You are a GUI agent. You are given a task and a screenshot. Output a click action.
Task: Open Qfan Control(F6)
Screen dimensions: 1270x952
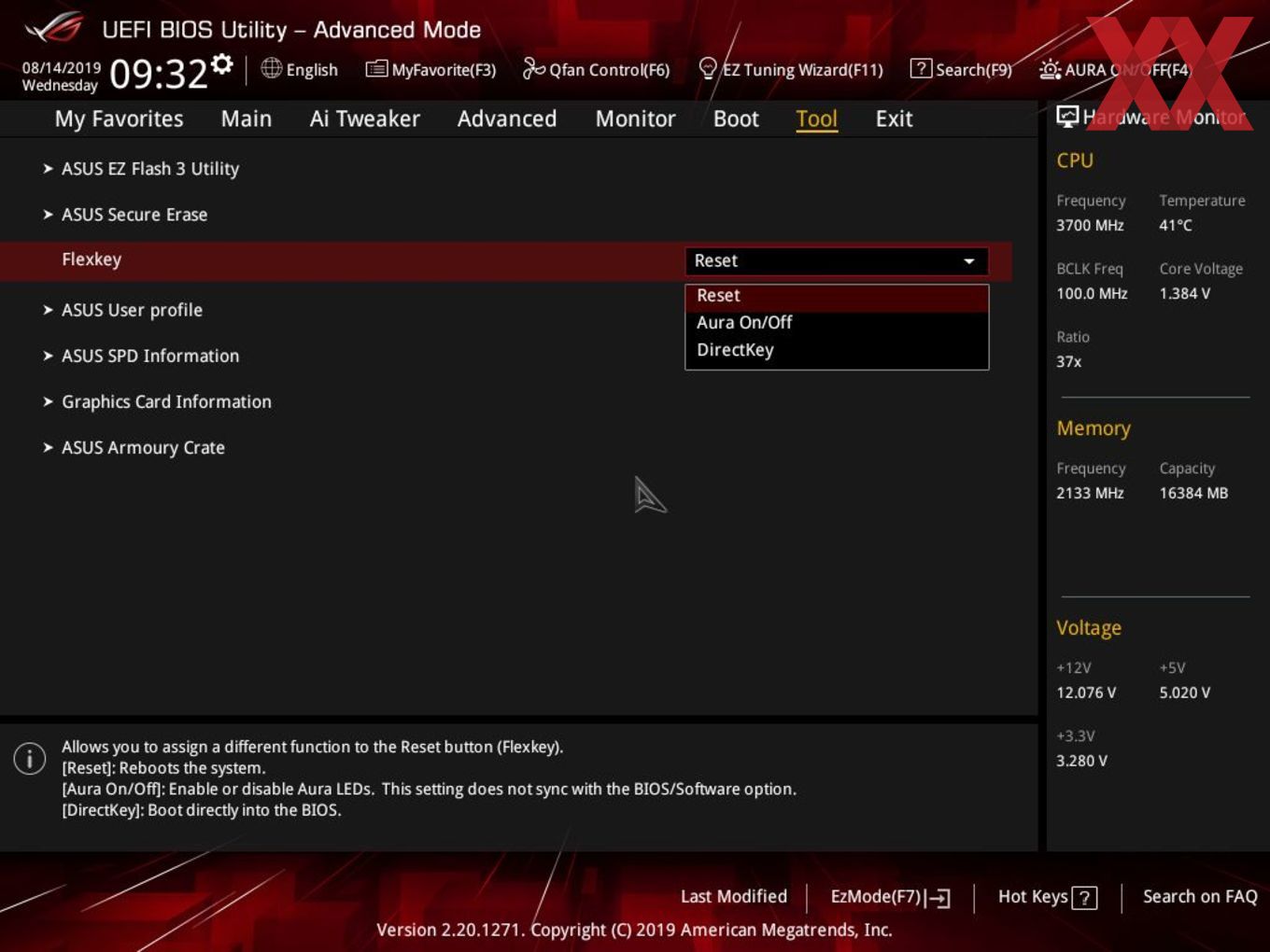609,70
